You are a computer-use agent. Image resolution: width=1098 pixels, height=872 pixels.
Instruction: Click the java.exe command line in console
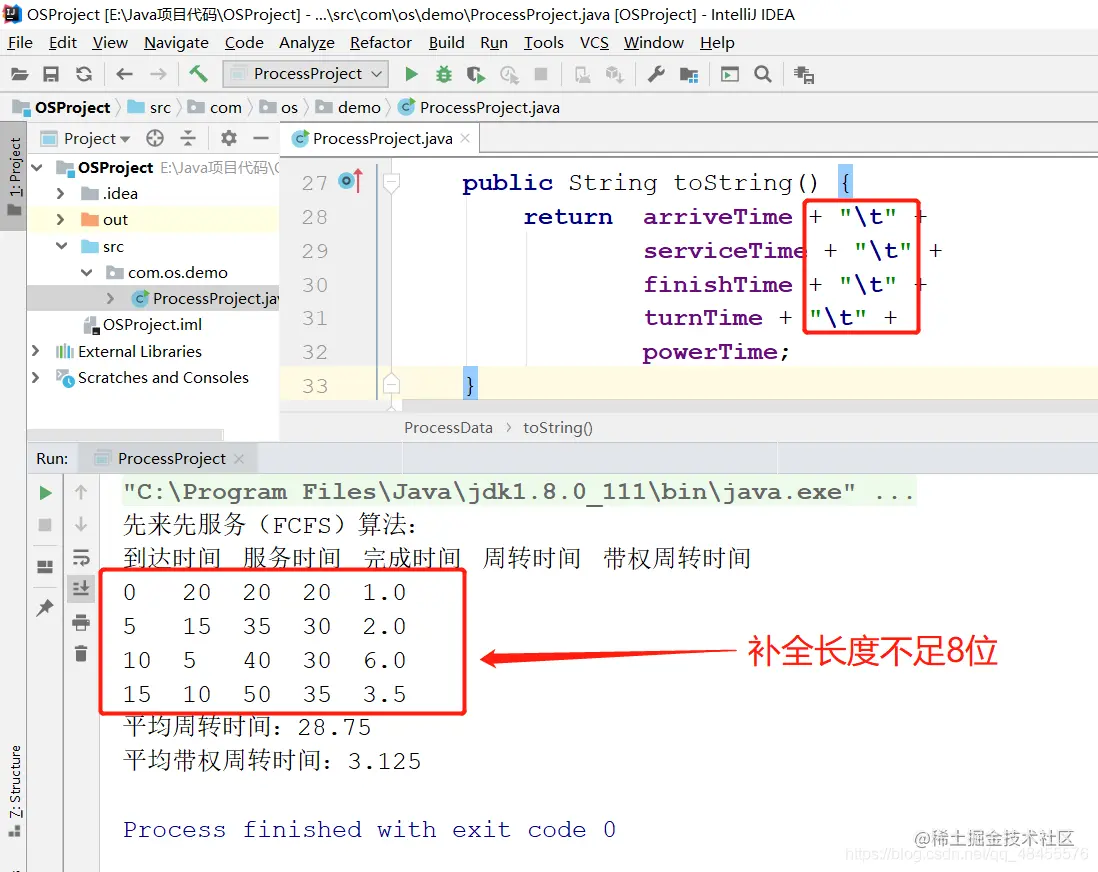pos(519,492)
